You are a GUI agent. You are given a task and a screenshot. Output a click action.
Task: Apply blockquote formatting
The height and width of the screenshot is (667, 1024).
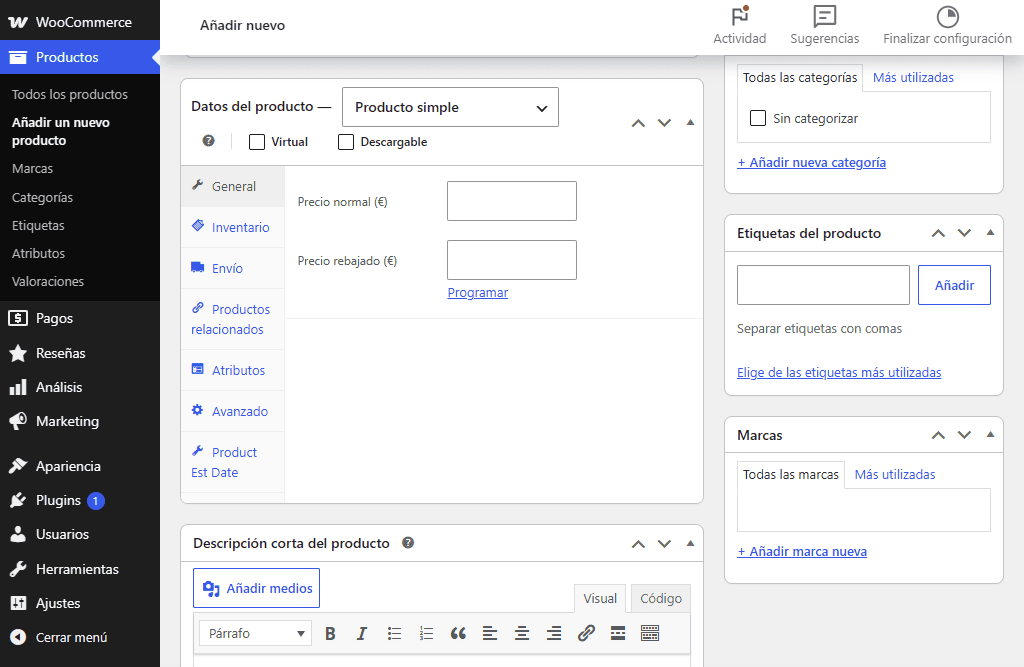pyautogui.click(x=458, y=633)
